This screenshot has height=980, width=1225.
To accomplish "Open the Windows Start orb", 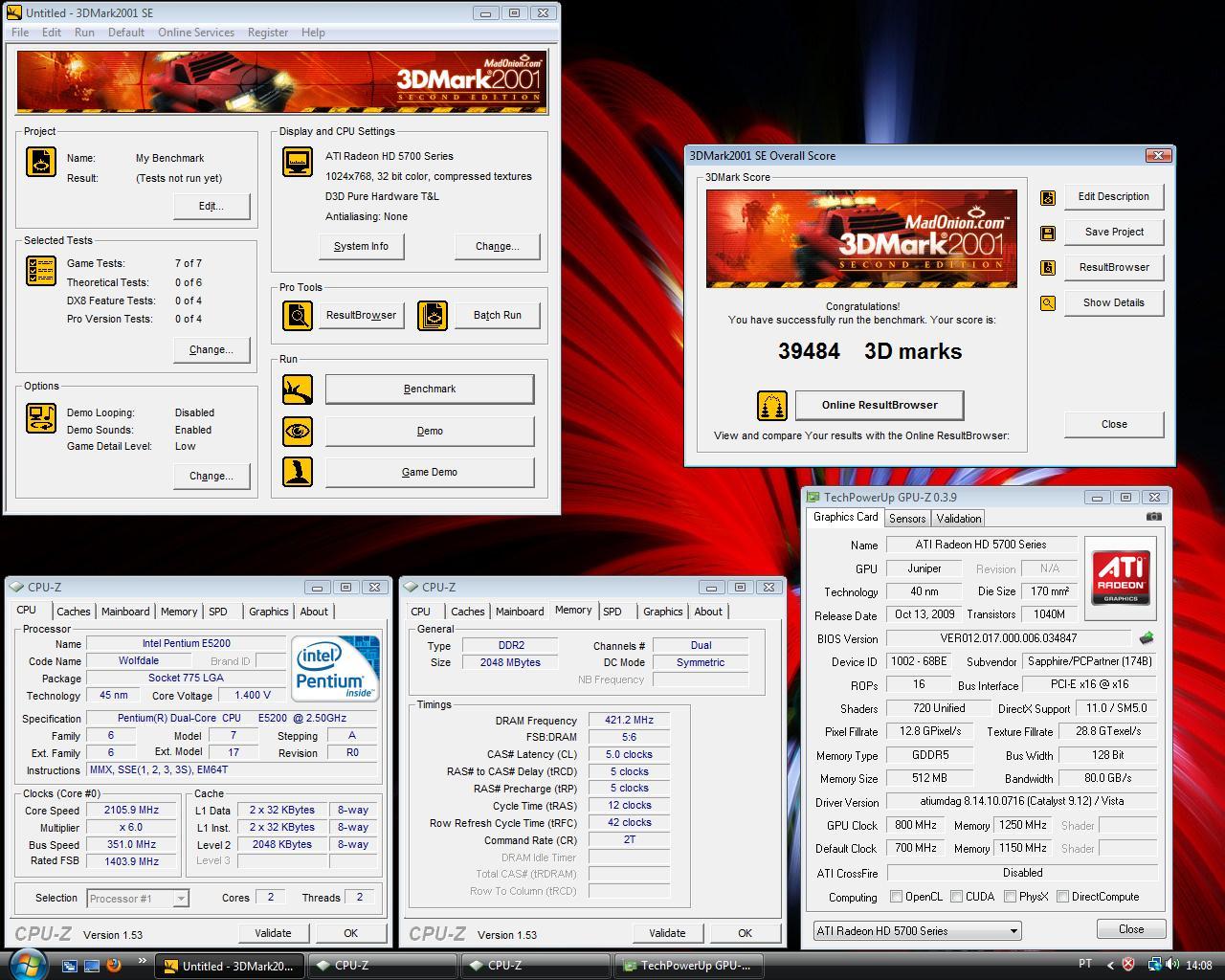I will (27, 964).
